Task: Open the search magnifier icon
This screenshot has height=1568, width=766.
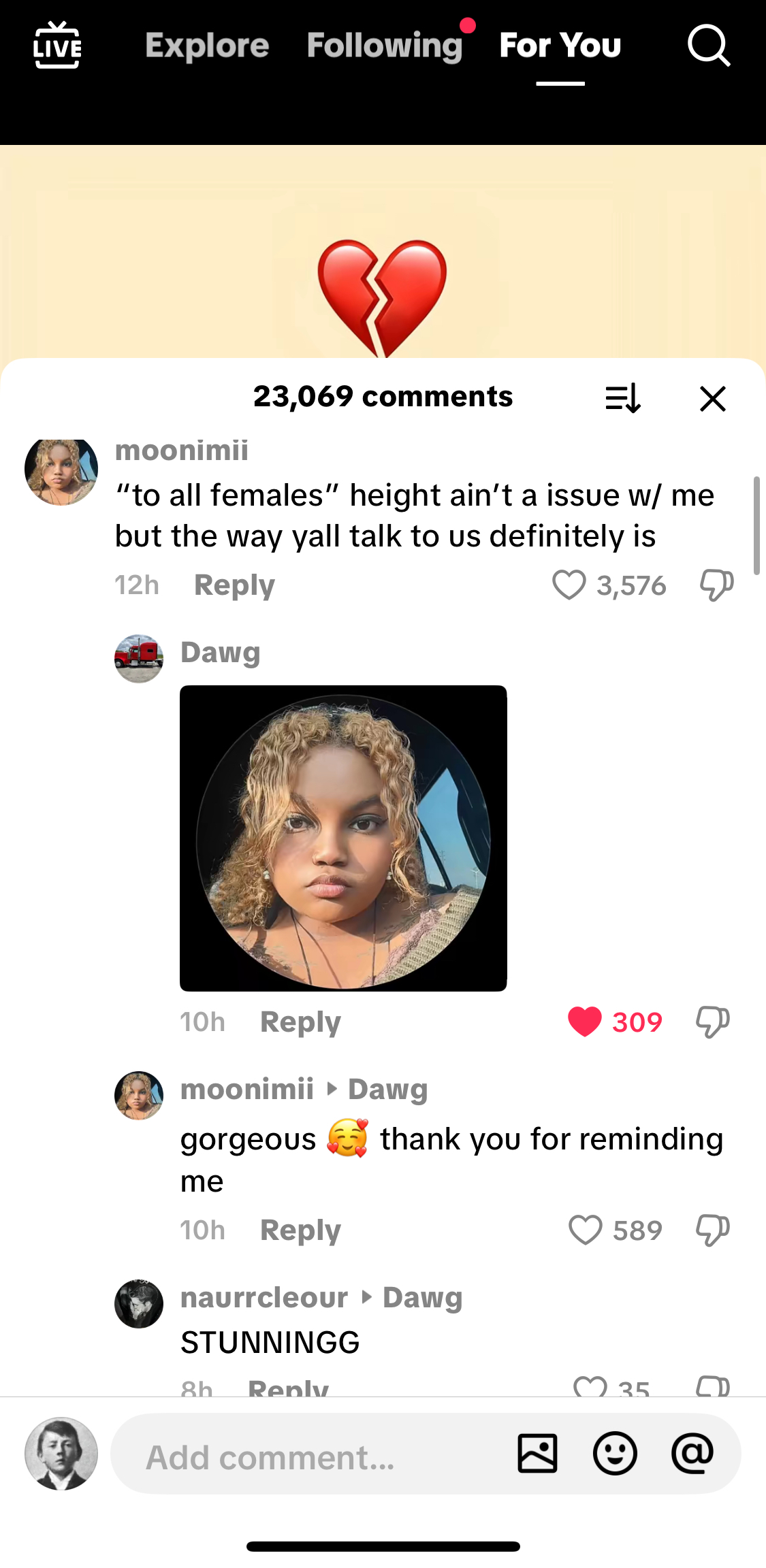Action: [709, 46]
